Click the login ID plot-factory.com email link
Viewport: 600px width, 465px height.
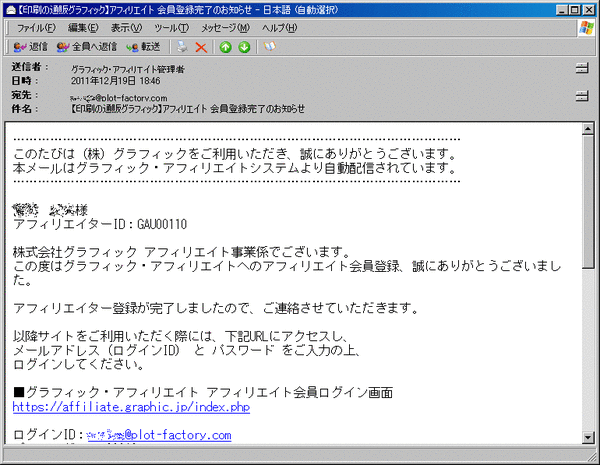[159, 435]
